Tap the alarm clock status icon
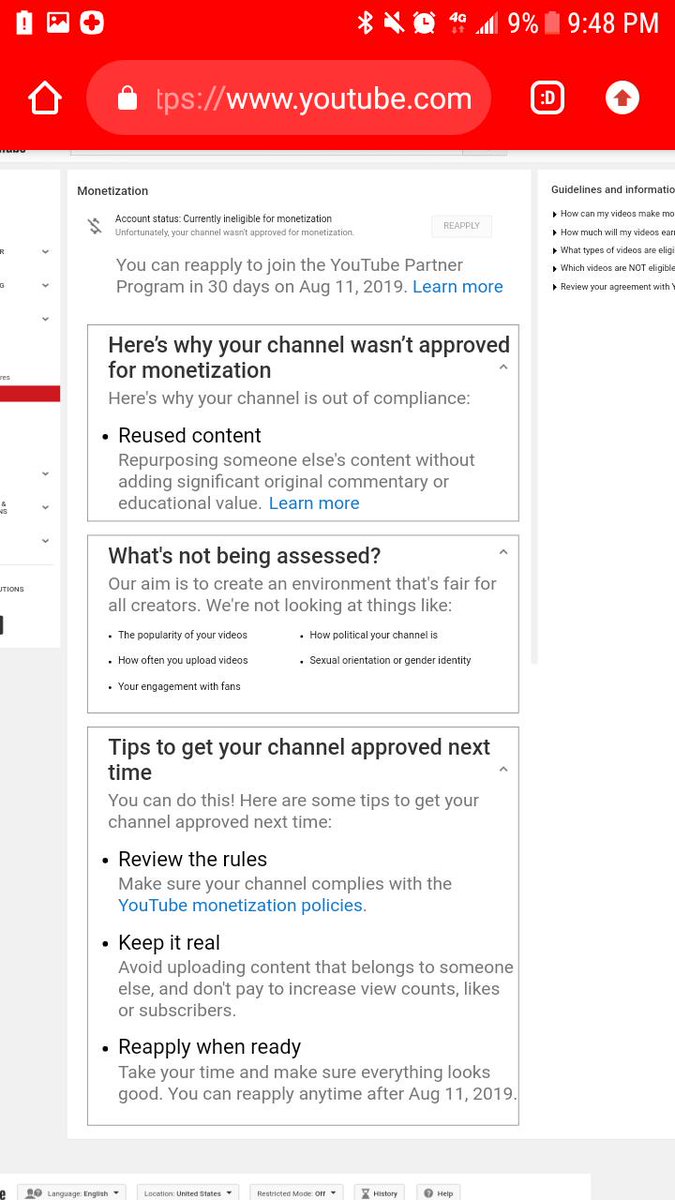Viewport: 675px width, 1200px height. (x=425, y=22)
